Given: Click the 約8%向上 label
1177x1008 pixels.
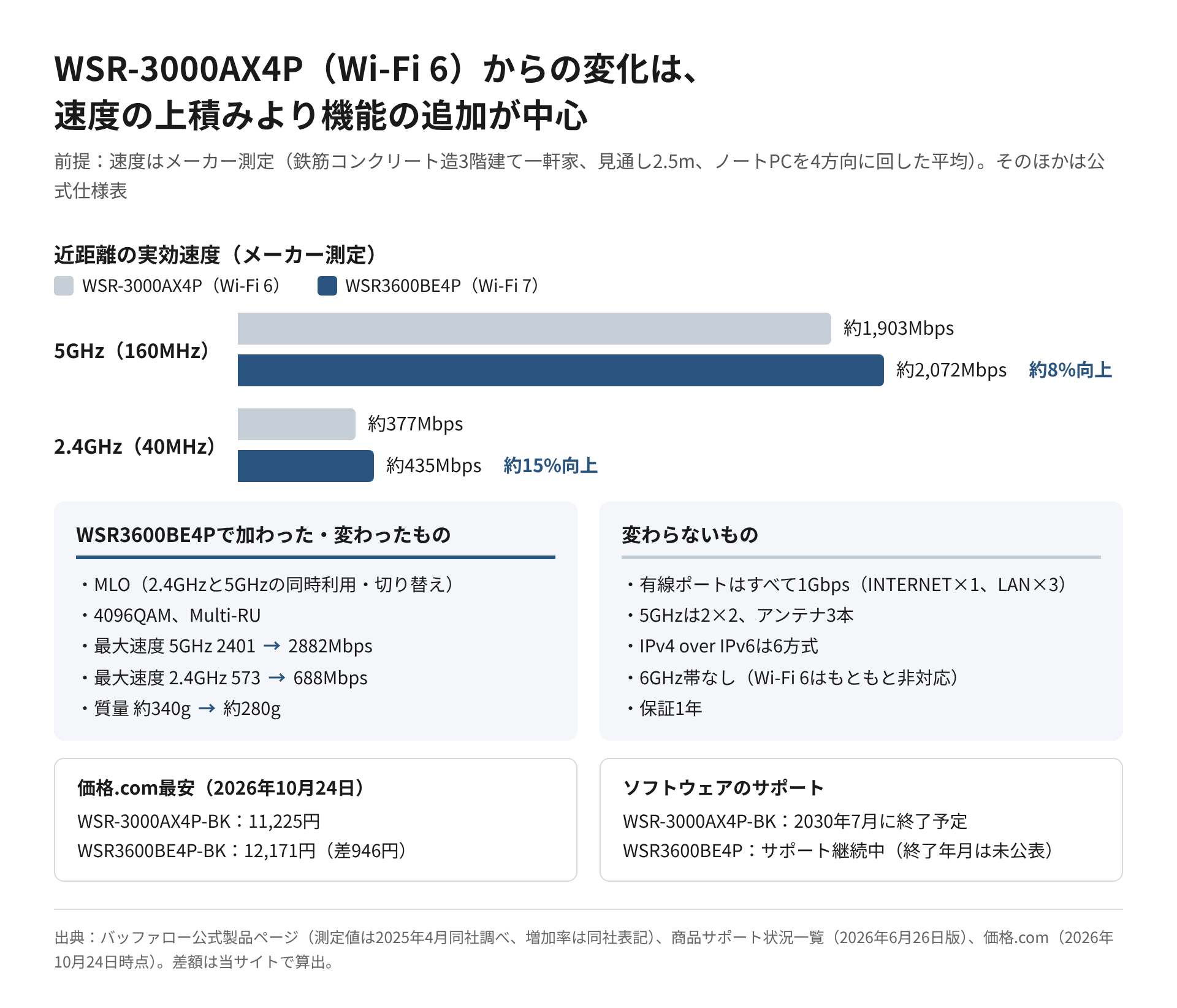Looking at the screenshot, I should (1070, 370).
